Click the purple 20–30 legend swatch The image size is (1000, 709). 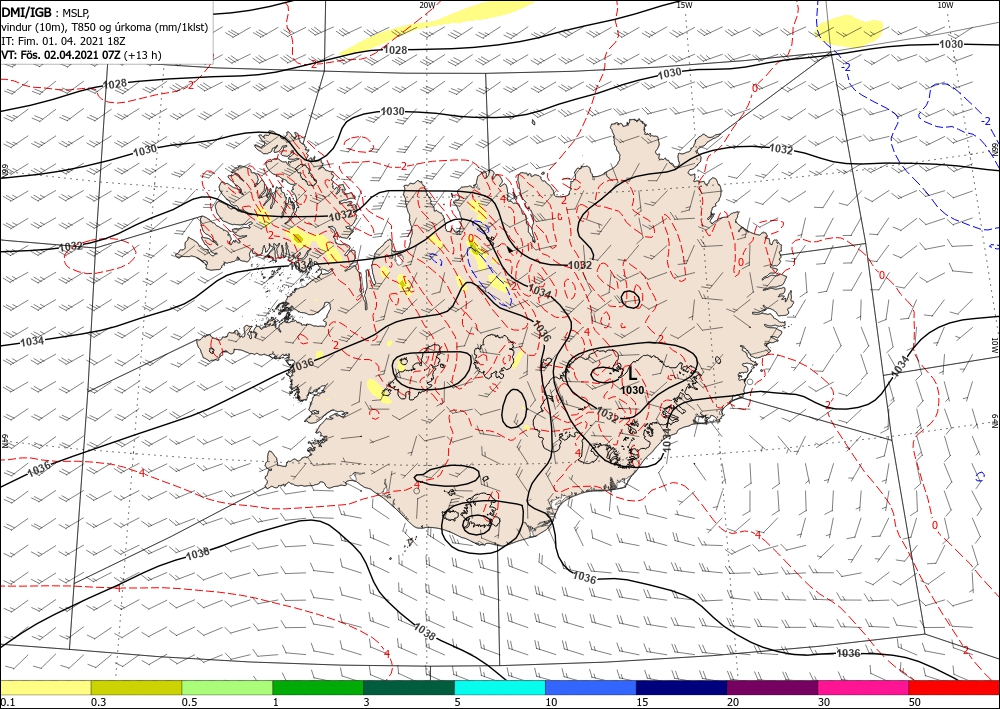pyautogui.click(x=772, y=687)
